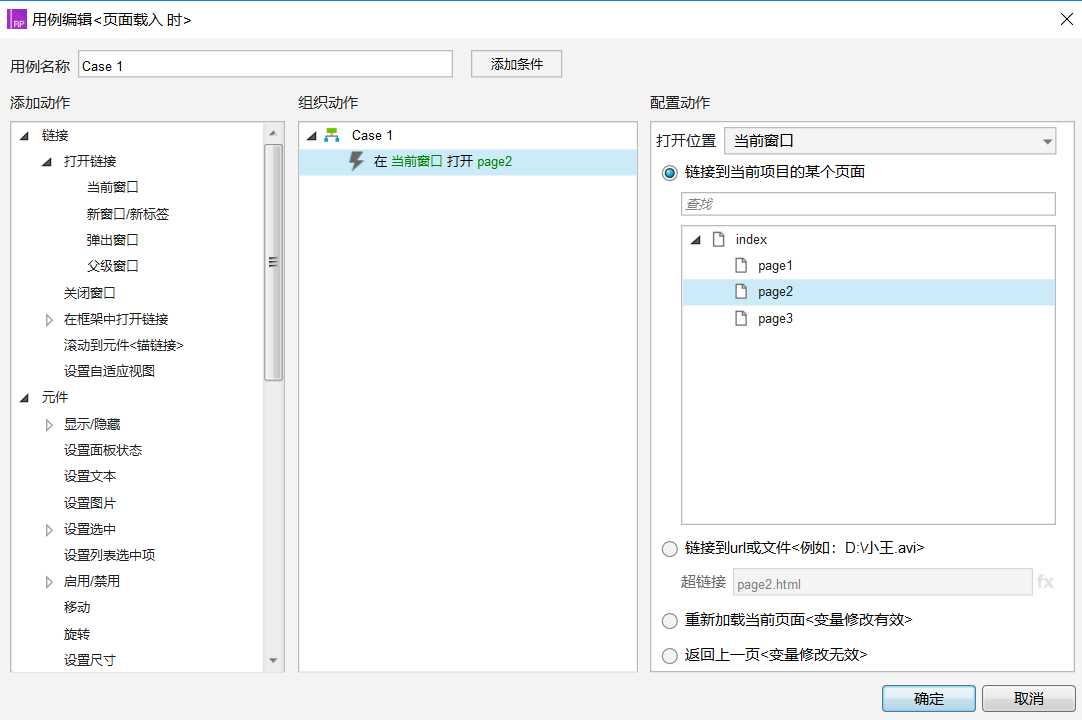Select 链接到当前项目的某个页面 radio button
This screenshot has height=720, width=1082.
click(x=669, y=173)
